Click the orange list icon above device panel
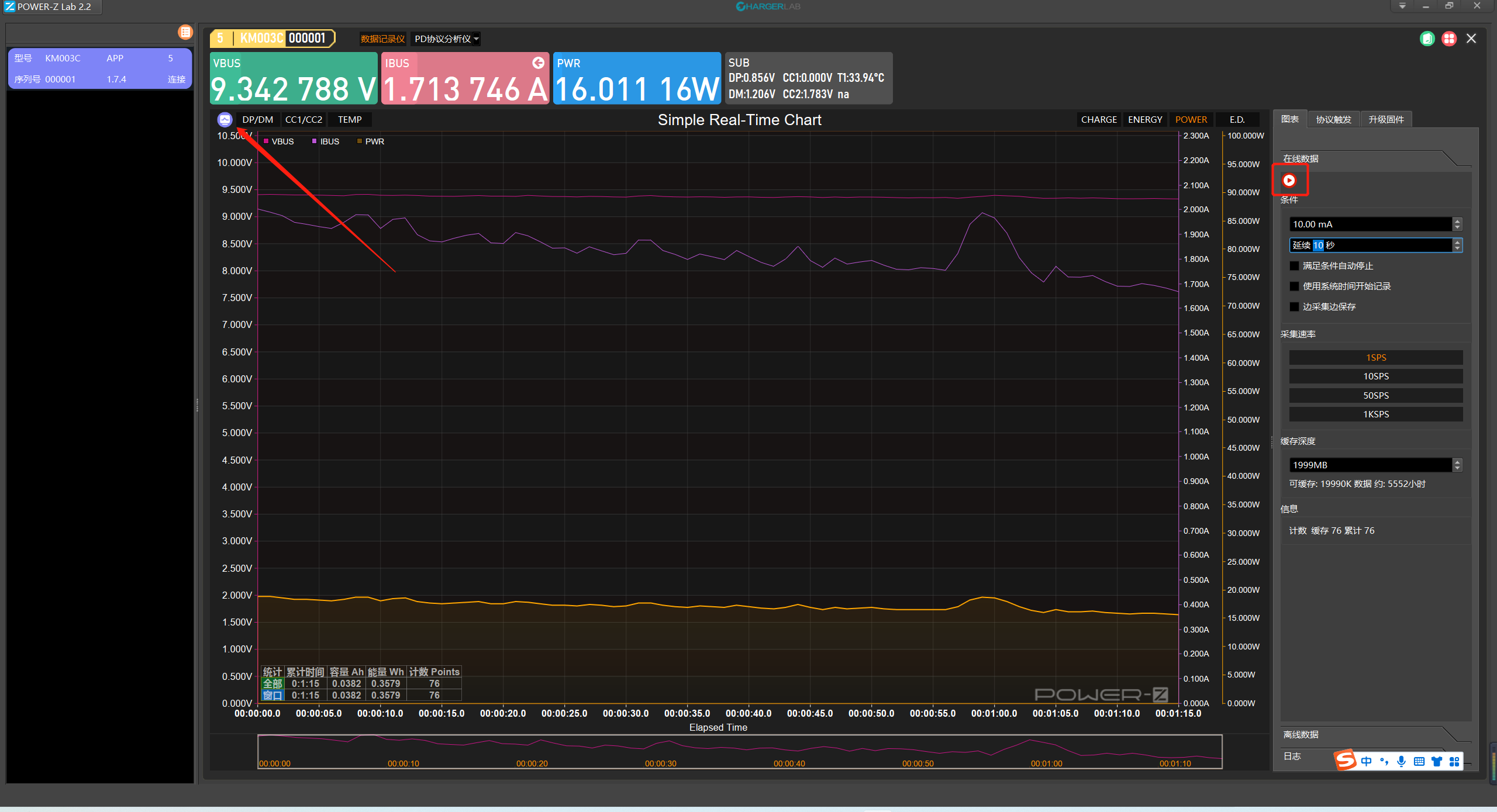This screenshot has width=1497, height=812. [x=185, y=32]
